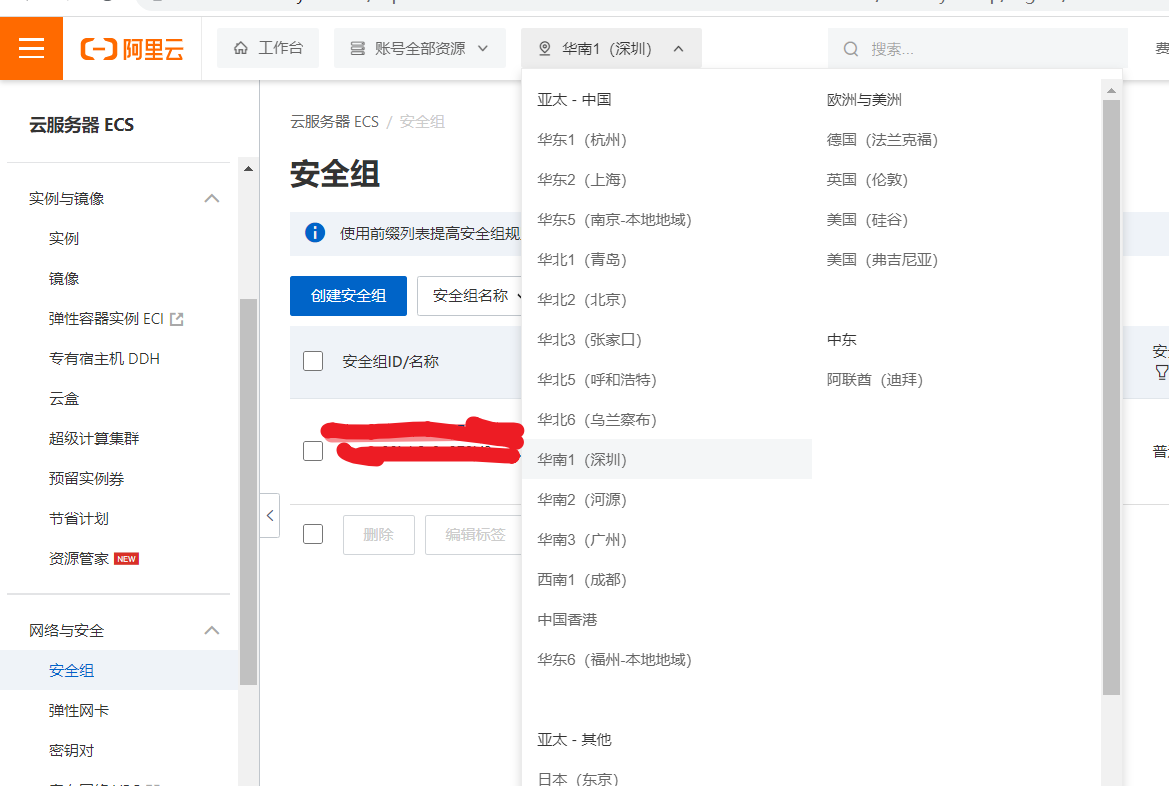This screenshot has width=1169, height=786.
Task: Select region 华北5（呼和浩特）
Action: 597,380
